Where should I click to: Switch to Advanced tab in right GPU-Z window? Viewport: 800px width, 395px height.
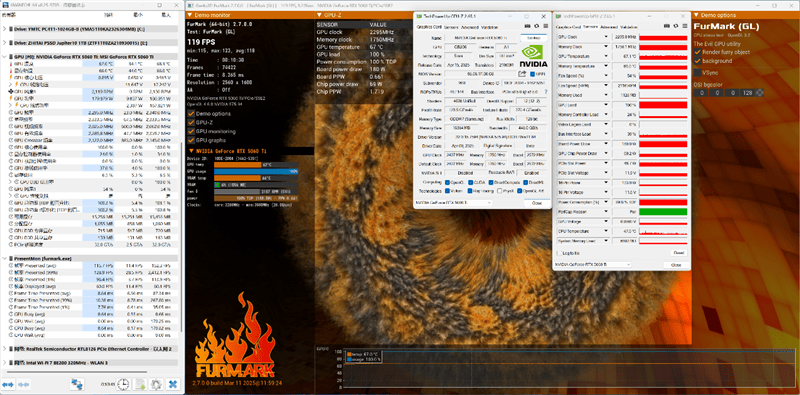click(609, 27)
